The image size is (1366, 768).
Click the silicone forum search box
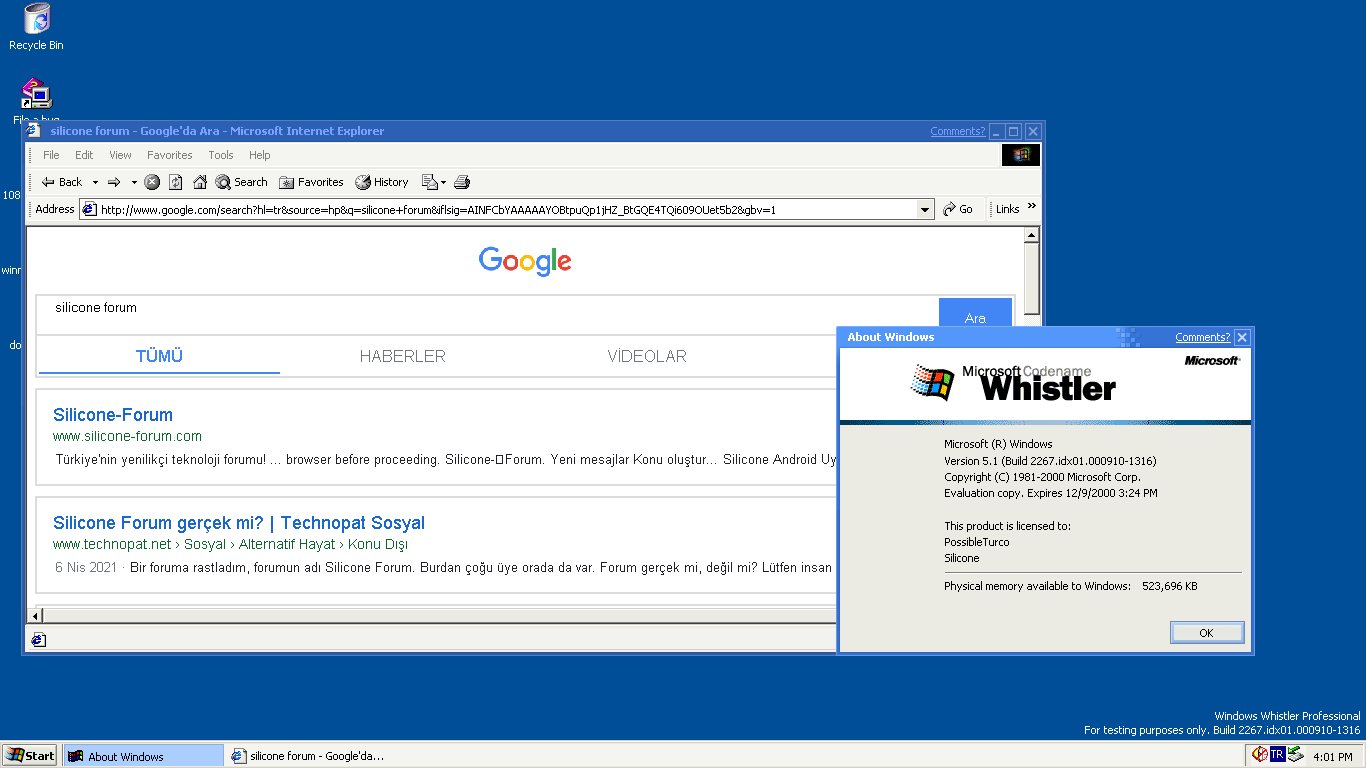point(488,314)
